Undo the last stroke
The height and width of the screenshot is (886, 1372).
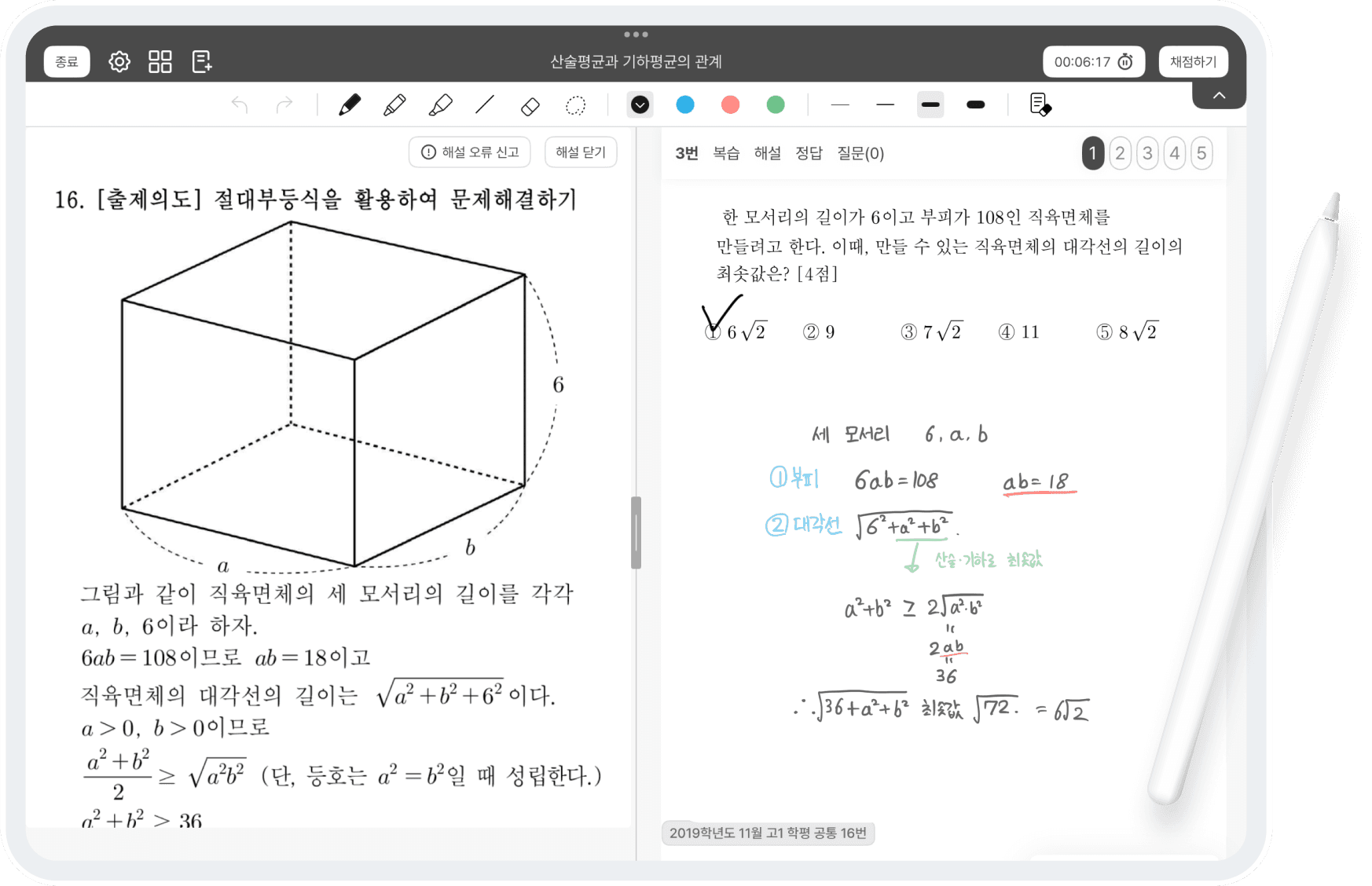coord(240,104)
